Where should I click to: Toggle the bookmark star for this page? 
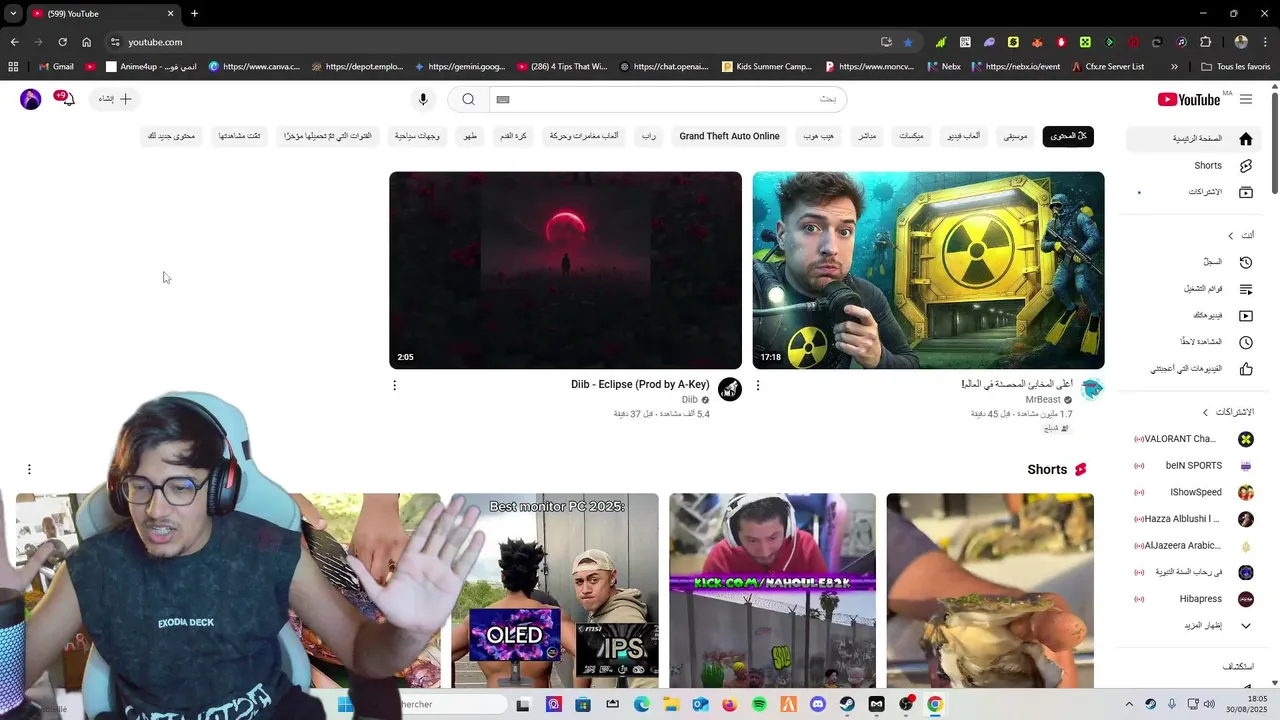(908, 42)
